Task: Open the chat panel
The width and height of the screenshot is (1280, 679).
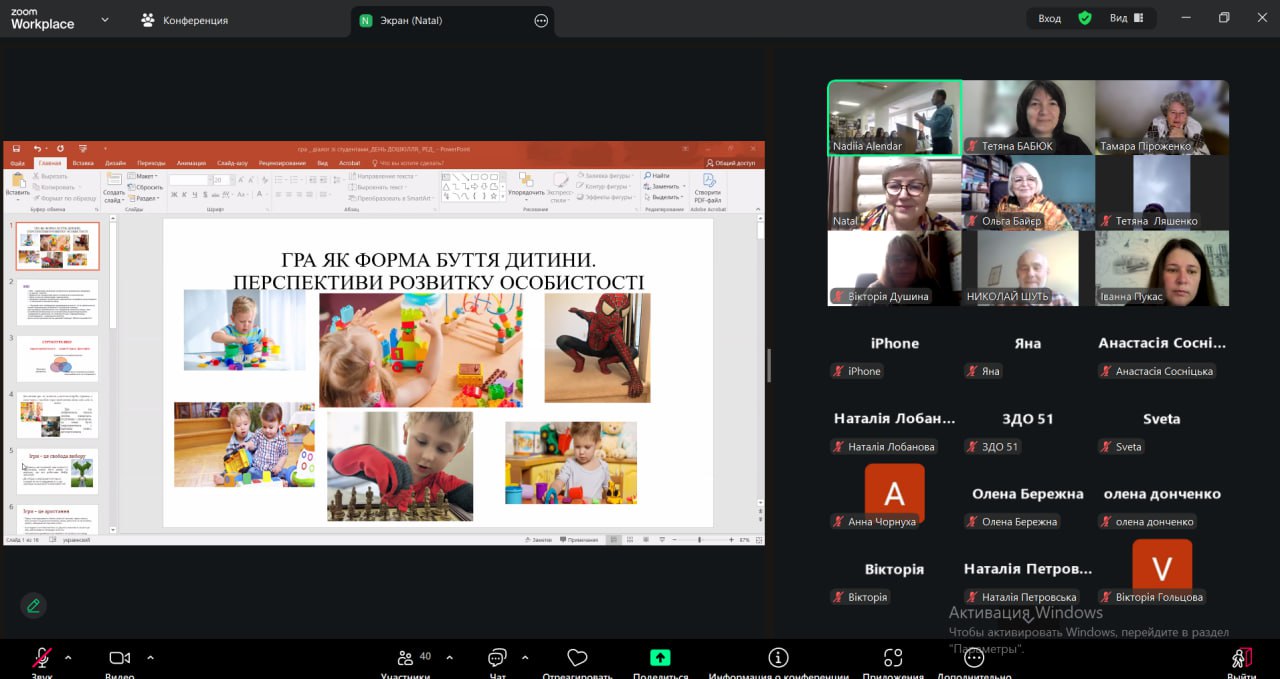Action: [497, 658]
